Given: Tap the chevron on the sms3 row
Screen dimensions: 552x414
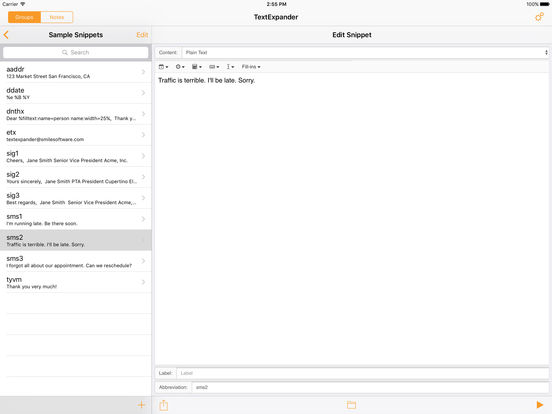Looking at the screenshot, I should point(143,261).
